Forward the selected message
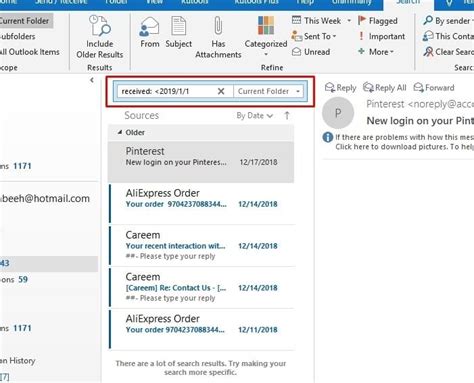Screen dimensions: 474x383 pyautogui.click(x=434, y=88)
